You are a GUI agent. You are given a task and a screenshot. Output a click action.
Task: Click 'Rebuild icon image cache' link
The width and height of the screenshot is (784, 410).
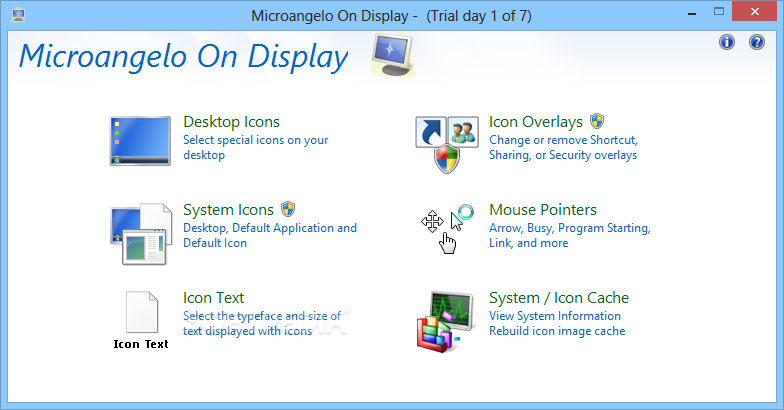[557, 331]
